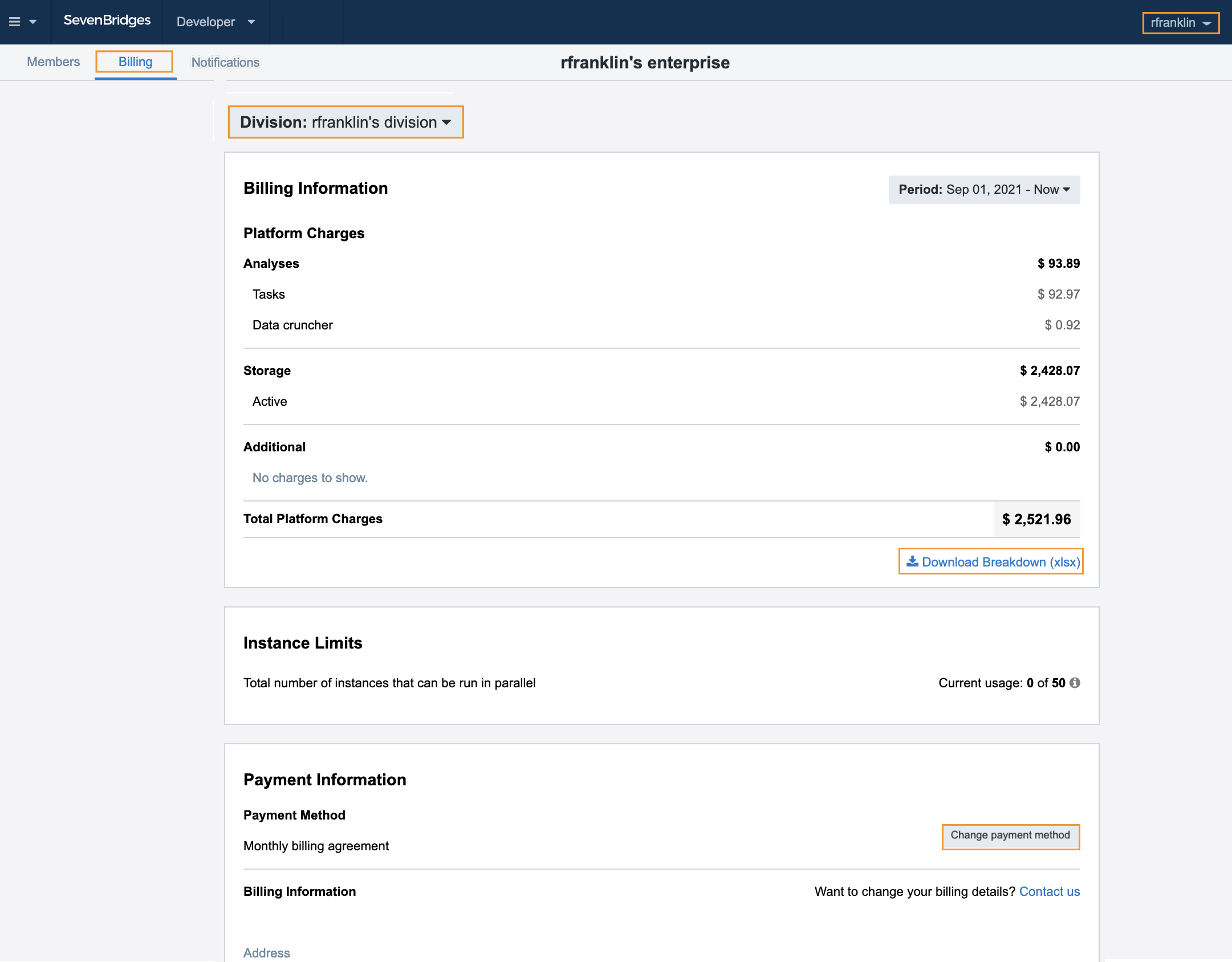The width and height of the screenshot is (1232, 962).
Task: Click the rfranklin's enterprise heading
Action: tap(645, 63)
